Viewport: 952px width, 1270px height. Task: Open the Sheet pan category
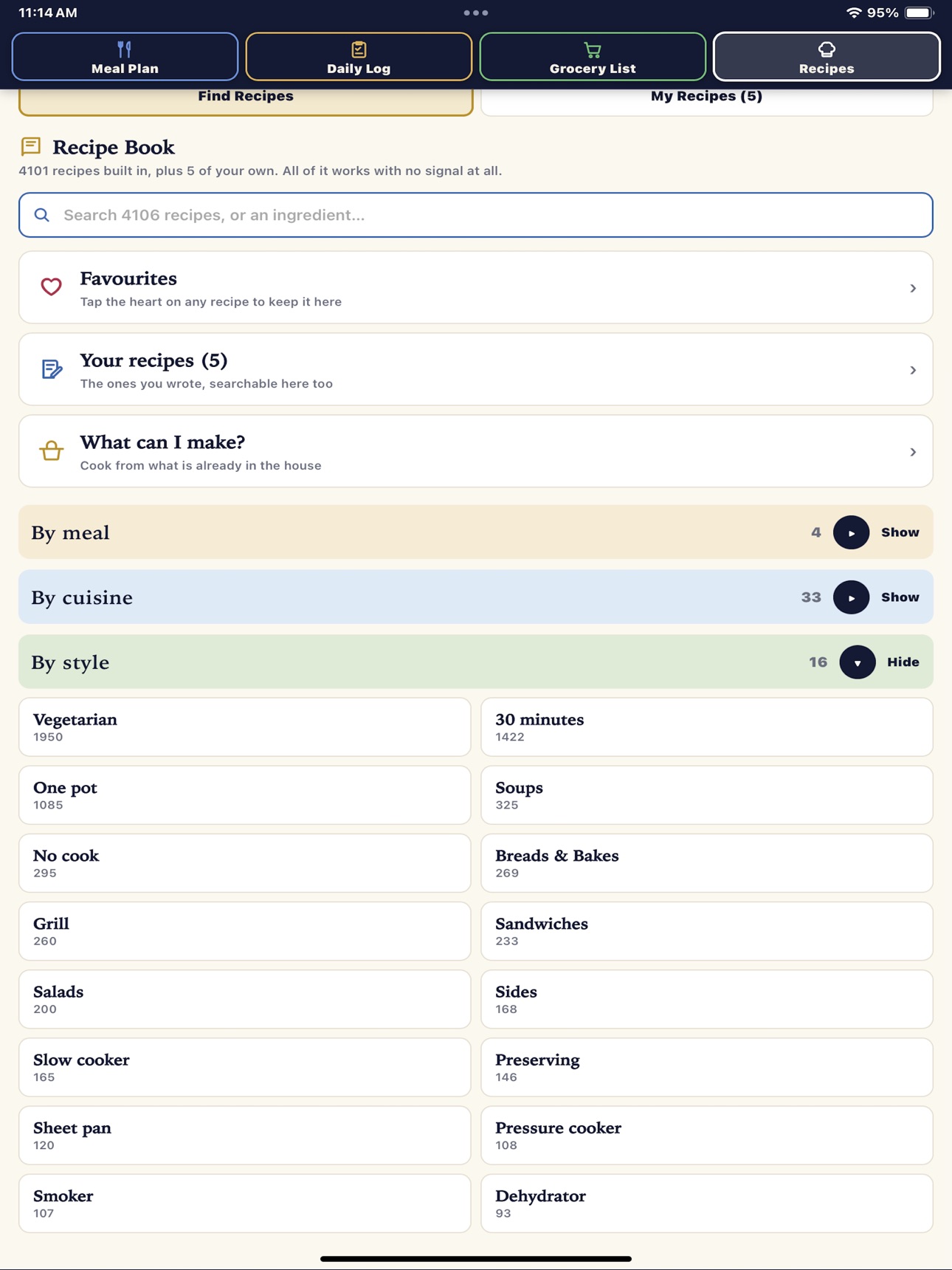tap(245, 1136)
